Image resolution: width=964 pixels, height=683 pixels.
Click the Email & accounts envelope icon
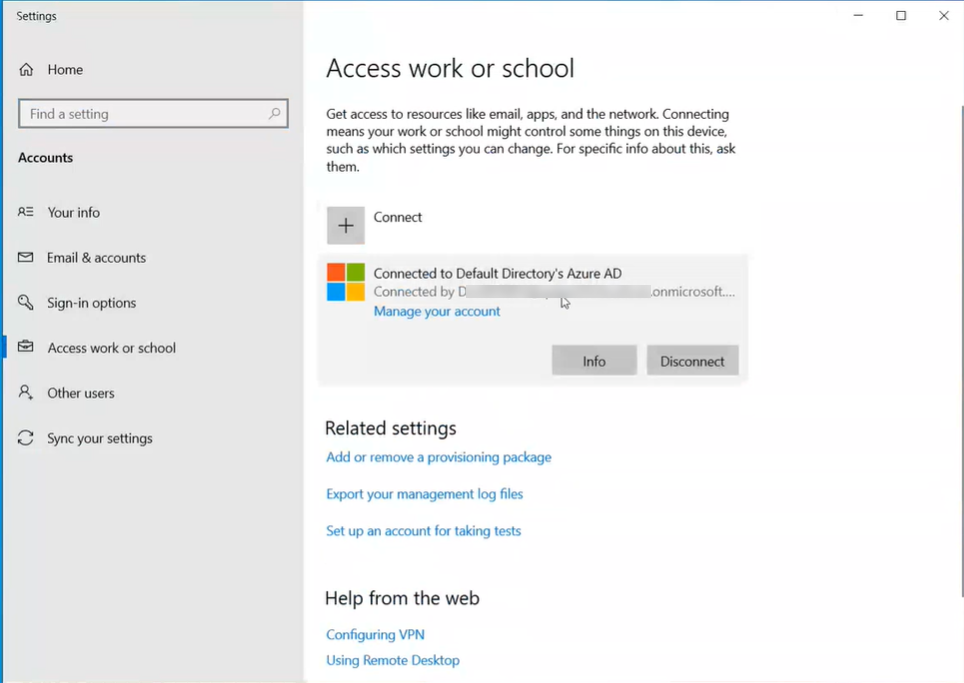25,257
